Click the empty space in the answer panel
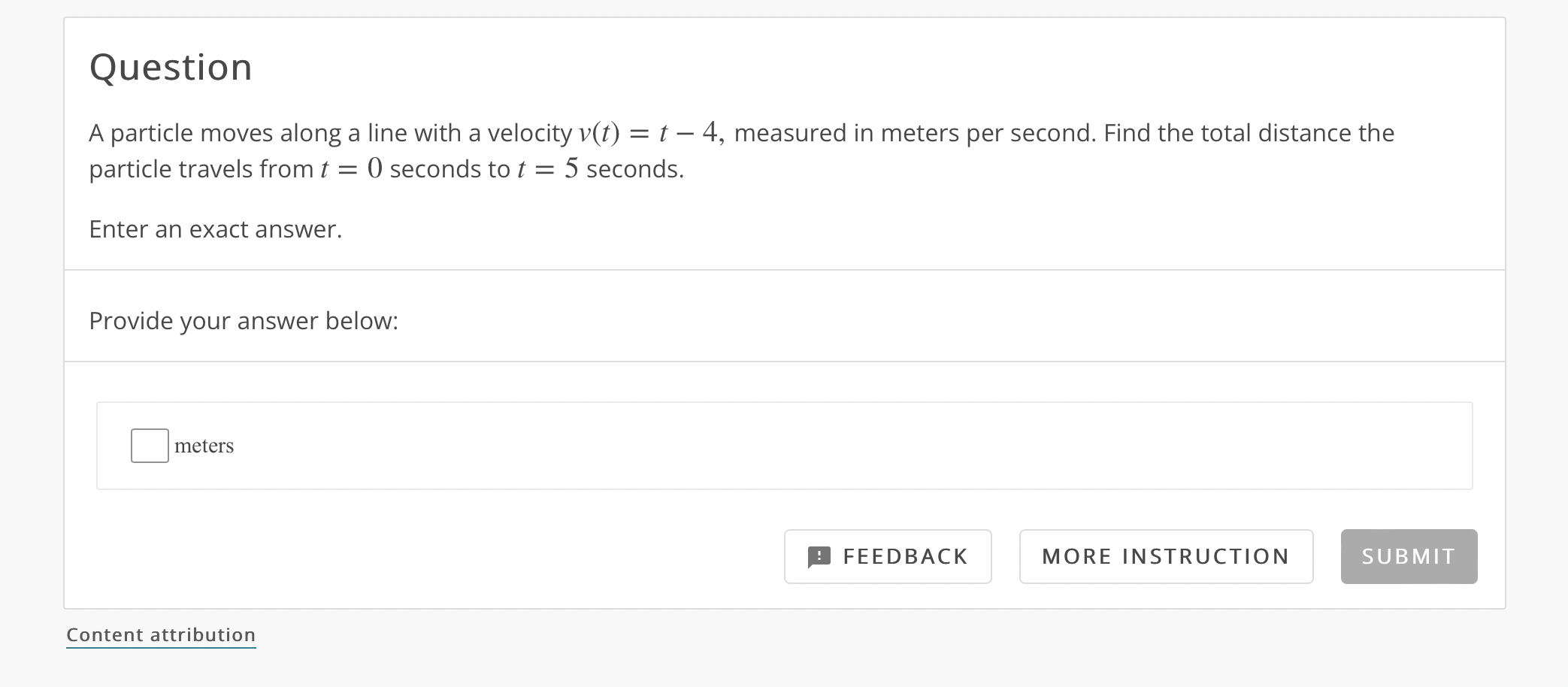This screenshot has height=687, width=1568. 827,446
